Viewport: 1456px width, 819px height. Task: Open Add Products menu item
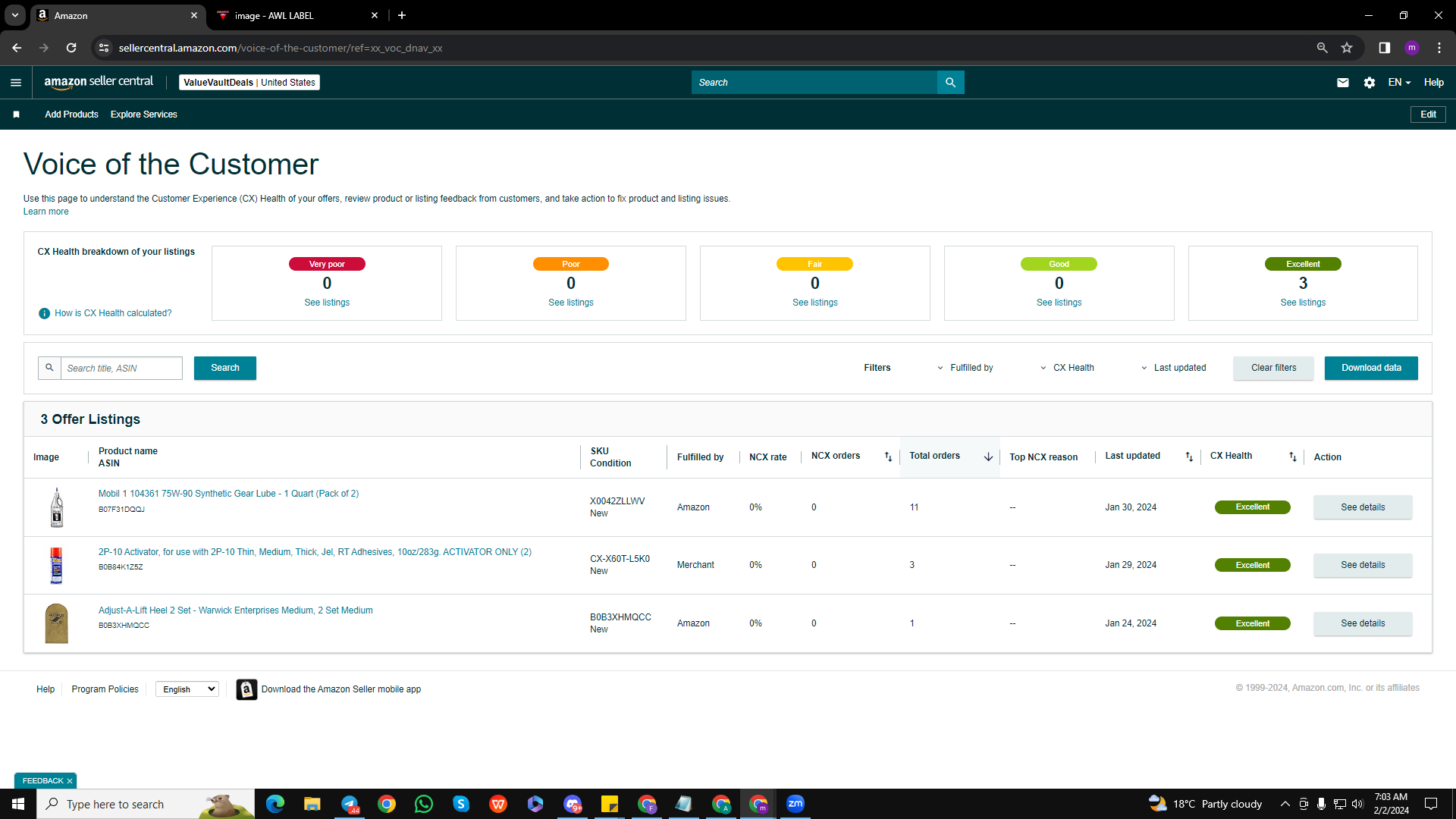71,115
